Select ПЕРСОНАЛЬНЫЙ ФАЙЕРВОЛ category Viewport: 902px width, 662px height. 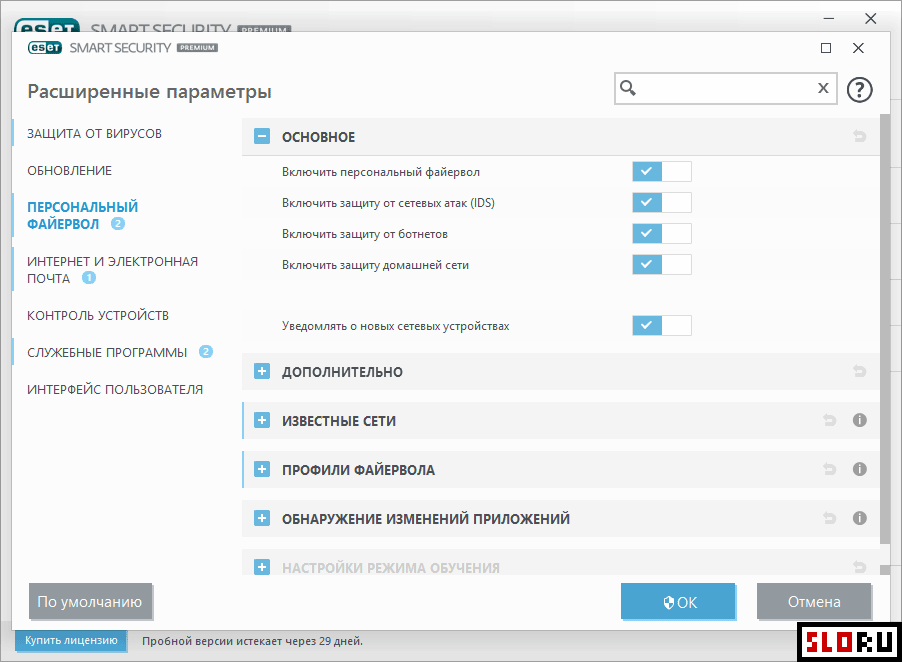tap(82, 216)
